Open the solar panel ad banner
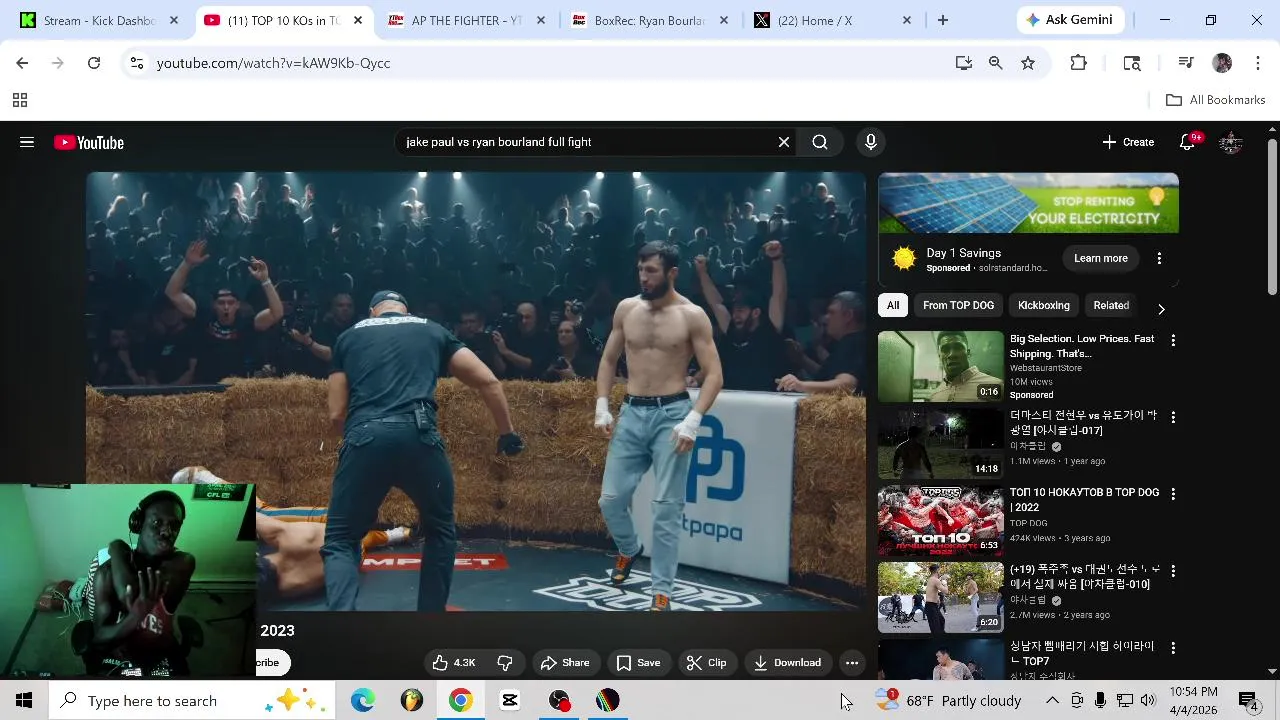Image resolution: width=1280 pixels, height=720 pixels. tap(1028, 203)
